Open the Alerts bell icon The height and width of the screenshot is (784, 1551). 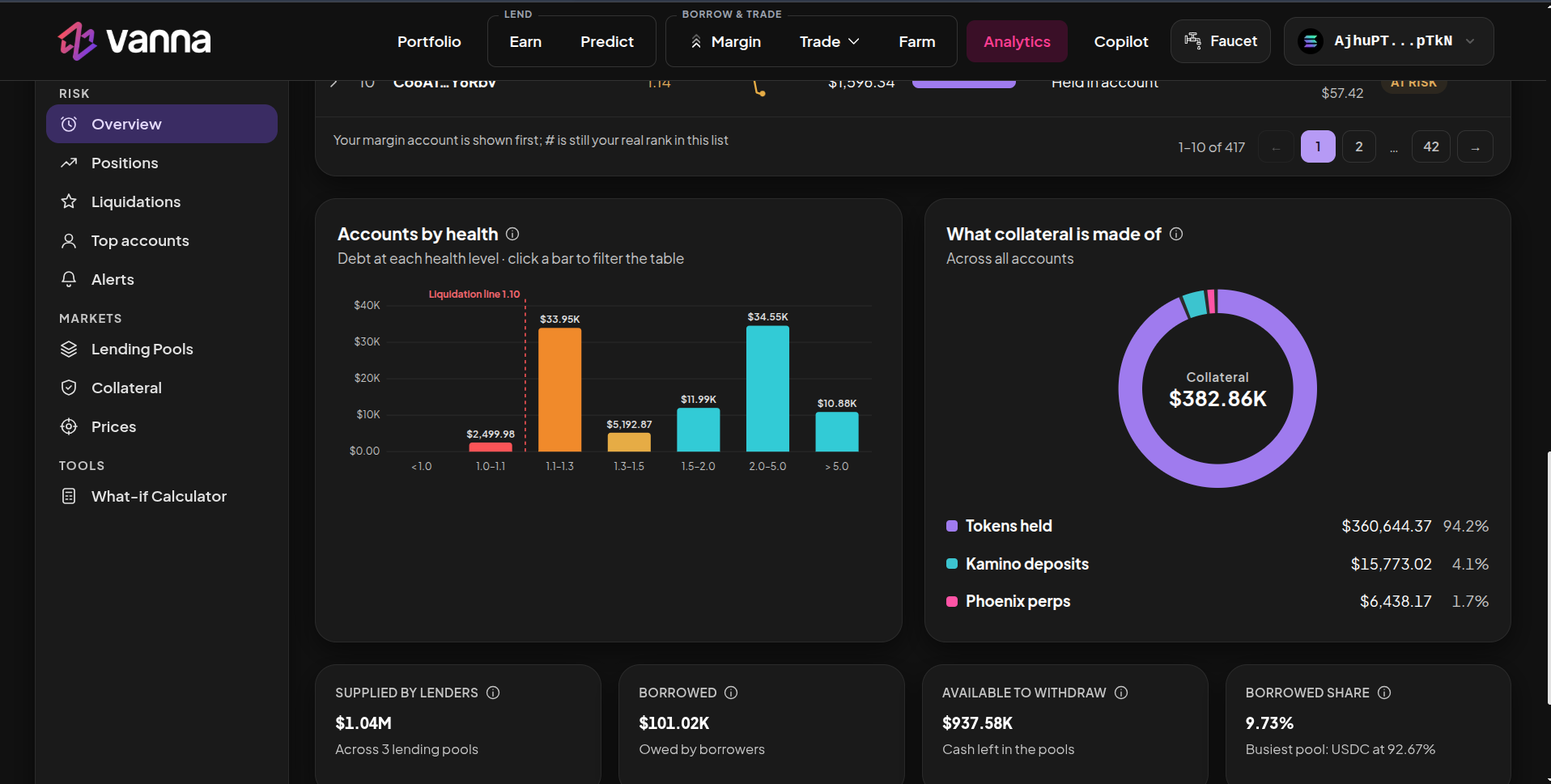click(69, 279)
